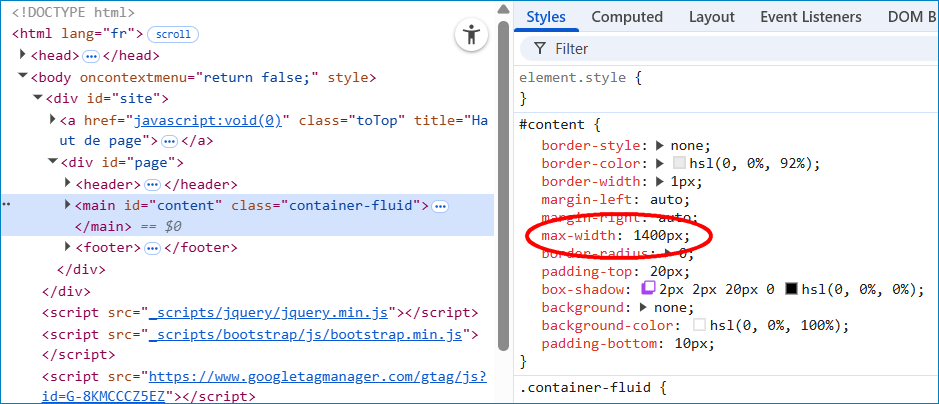939x404 pixels.
Task: Expand the border-color shorthand triangle
Action: point(660,163)
